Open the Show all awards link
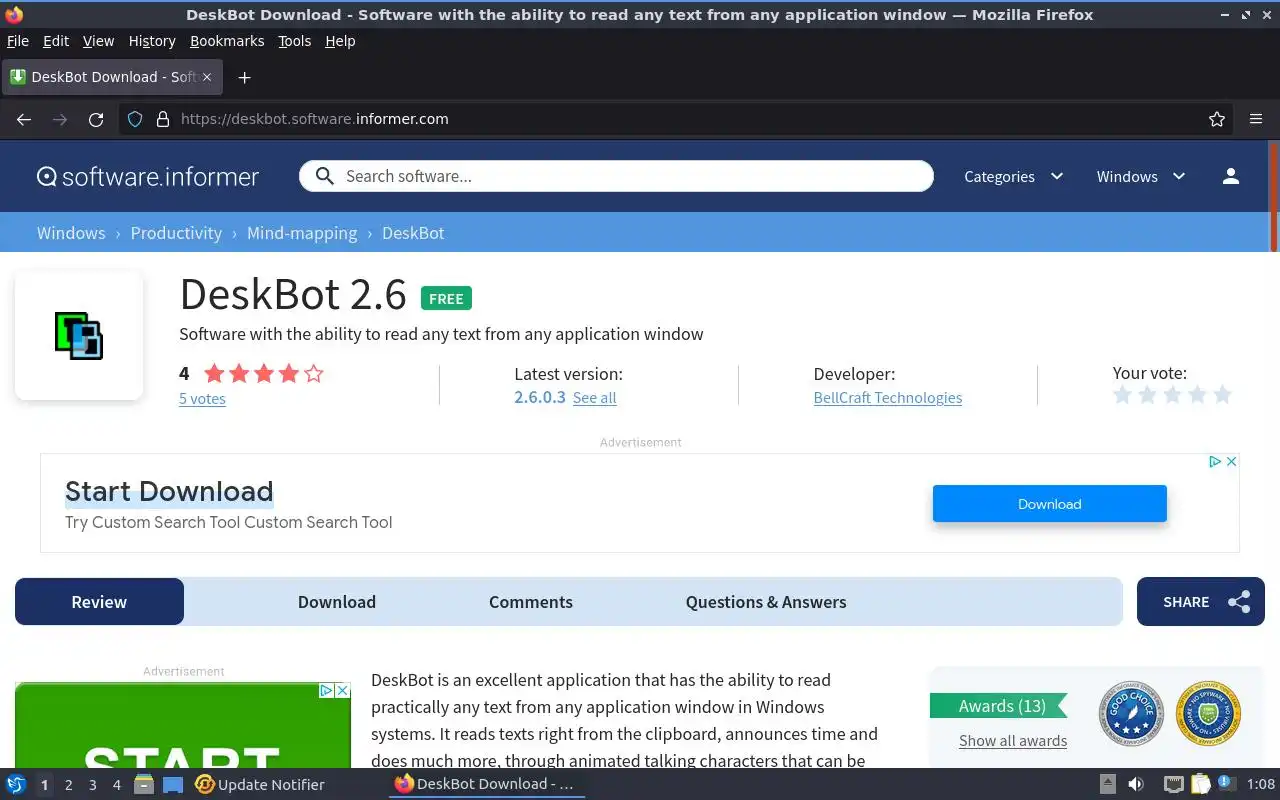 (x=1013, y=741)
